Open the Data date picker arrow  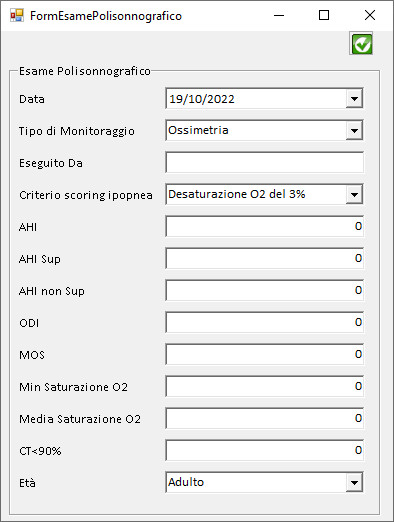(354, 99)
